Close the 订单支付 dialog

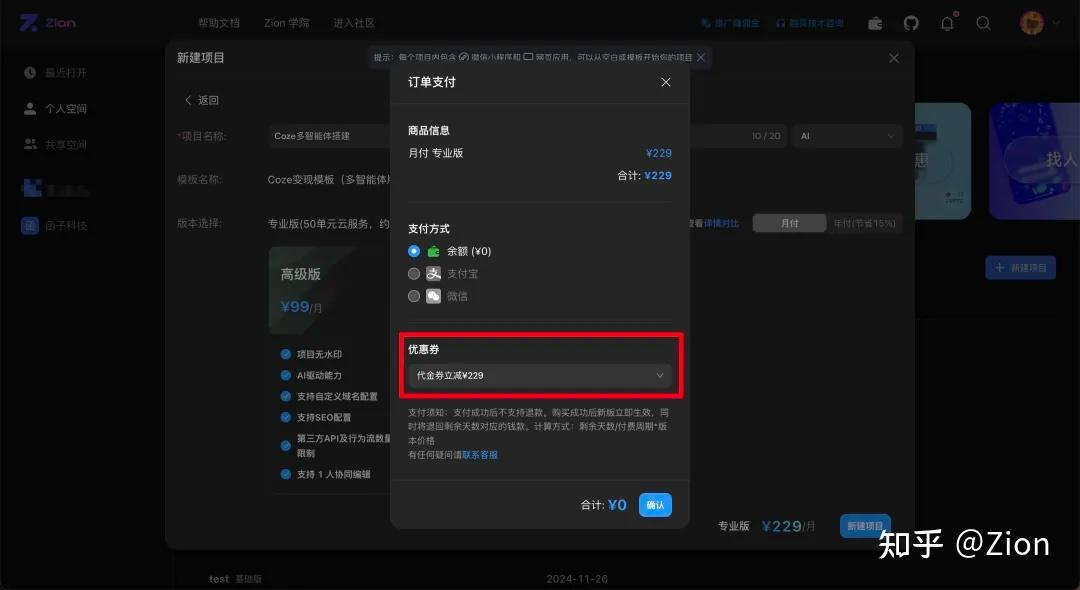coord(665,82)
